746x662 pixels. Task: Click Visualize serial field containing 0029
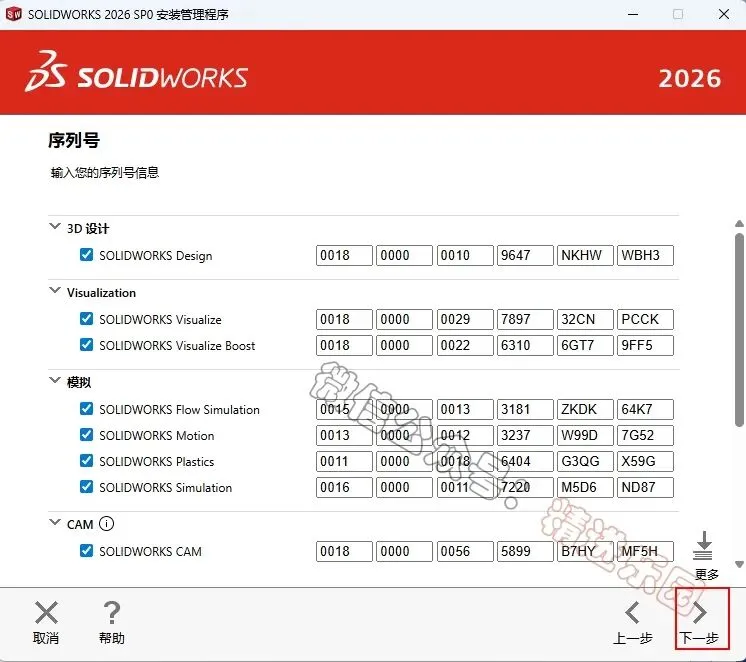(465, 319)
